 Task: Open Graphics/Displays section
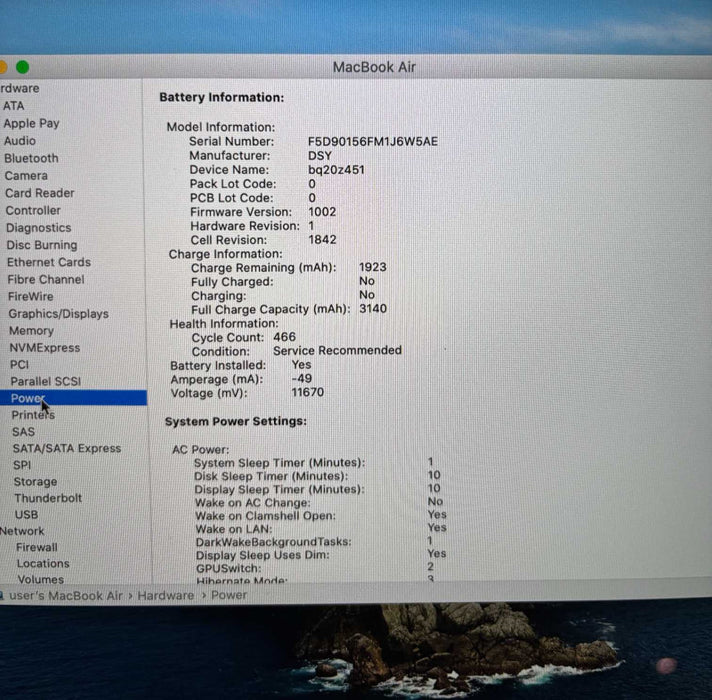point(59,314)
